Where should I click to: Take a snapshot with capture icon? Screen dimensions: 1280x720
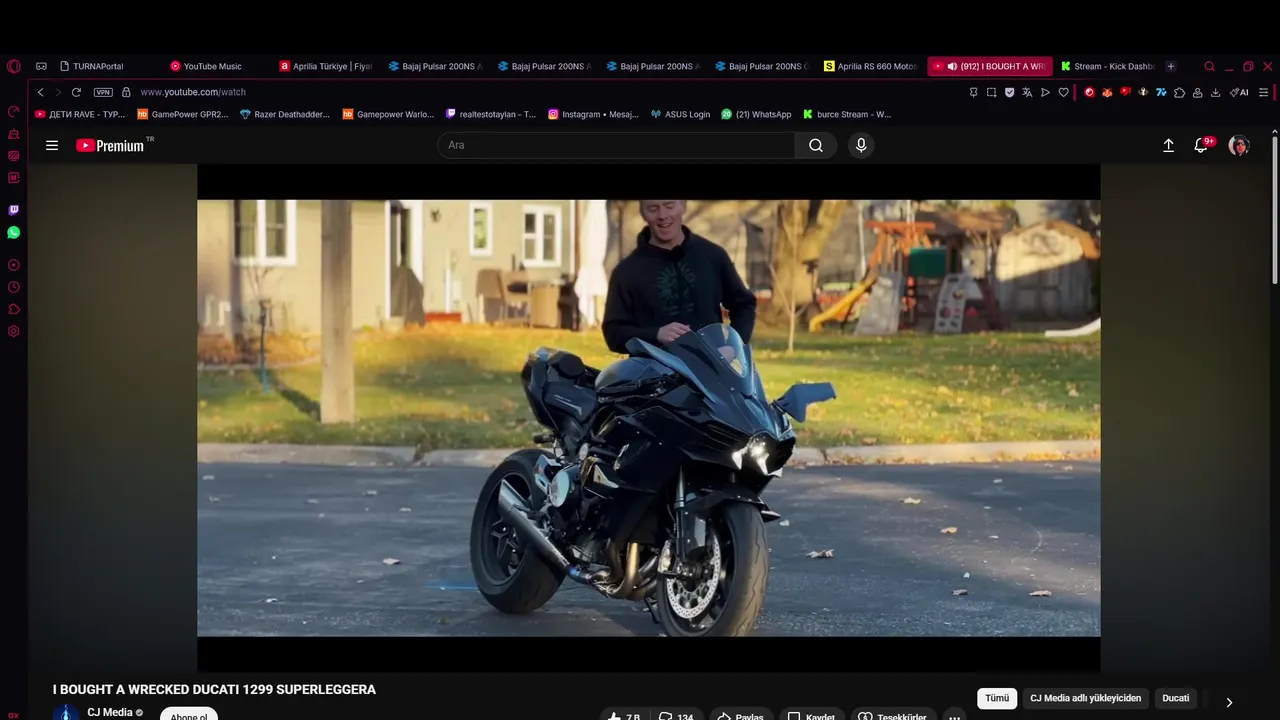pyautogui.click(x=991, y=92)
